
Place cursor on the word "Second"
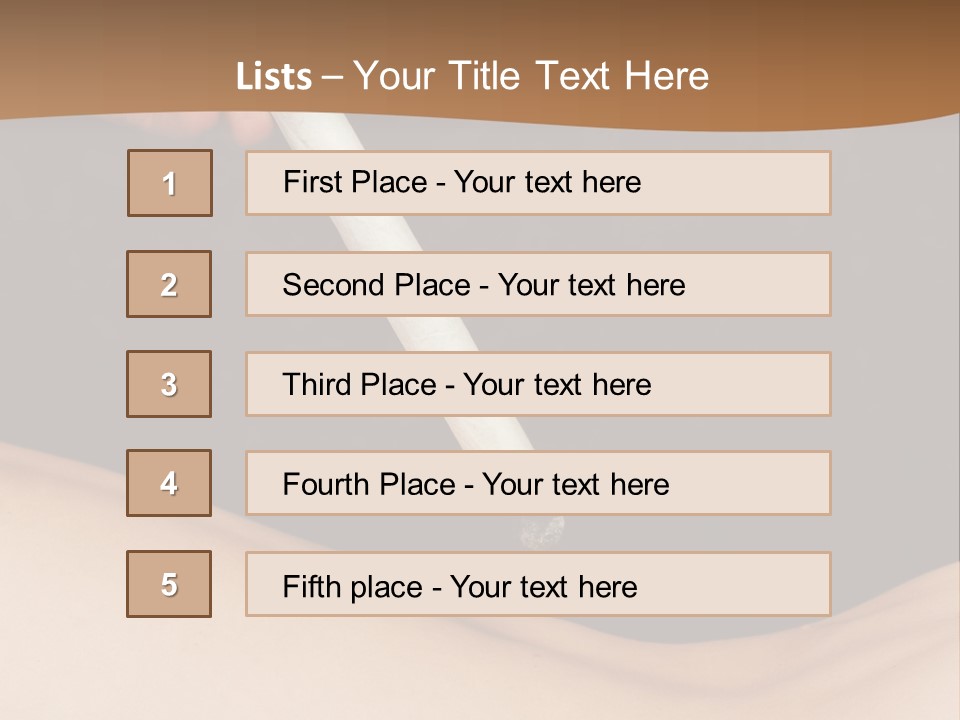[335, 285]
